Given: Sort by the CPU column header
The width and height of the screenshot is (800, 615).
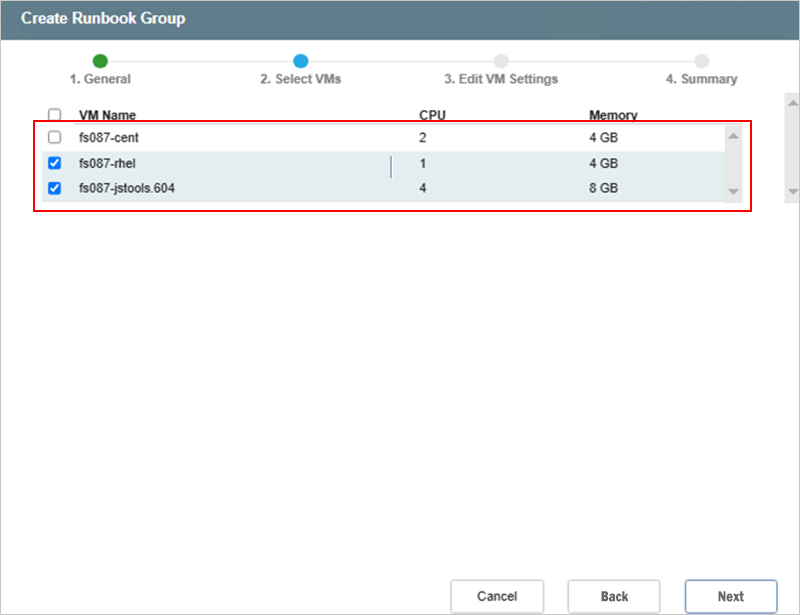Looking at the screenshot, I should tap(432, 115).
